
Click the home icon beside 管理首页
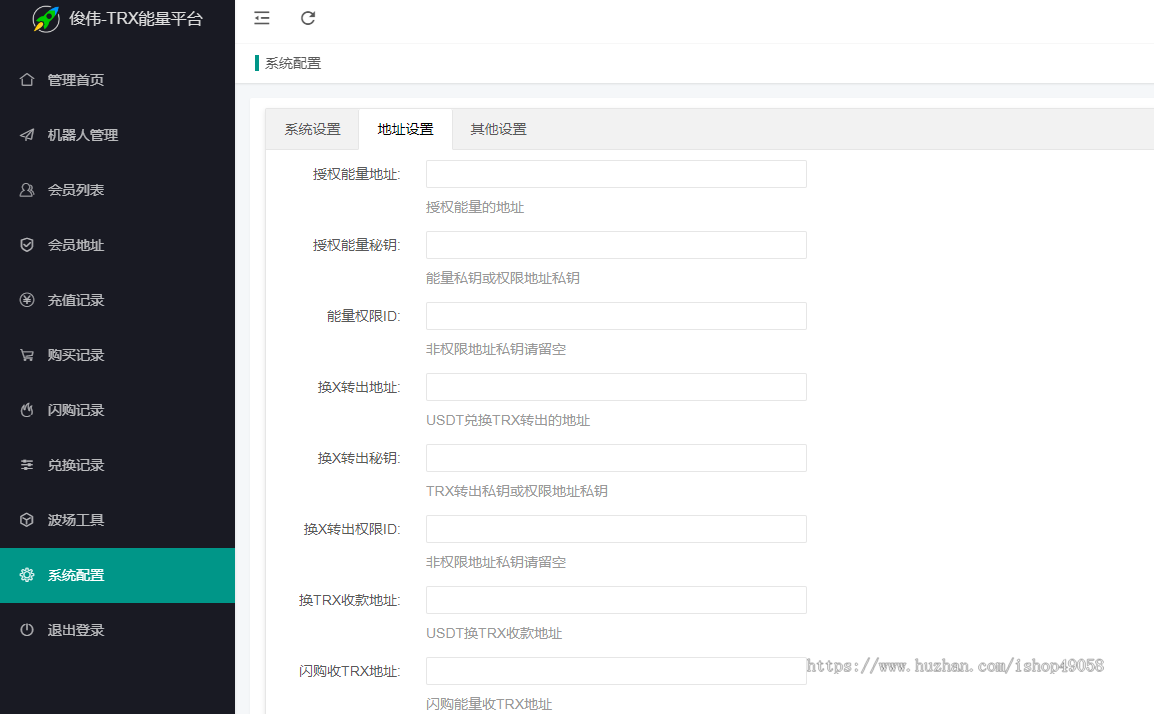click(x=27, y=79)
